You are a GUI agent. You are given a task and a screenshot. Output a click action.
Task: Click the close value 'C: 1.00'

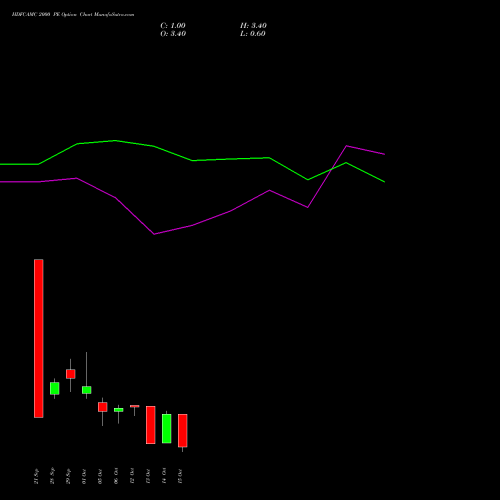coord(173,26)
